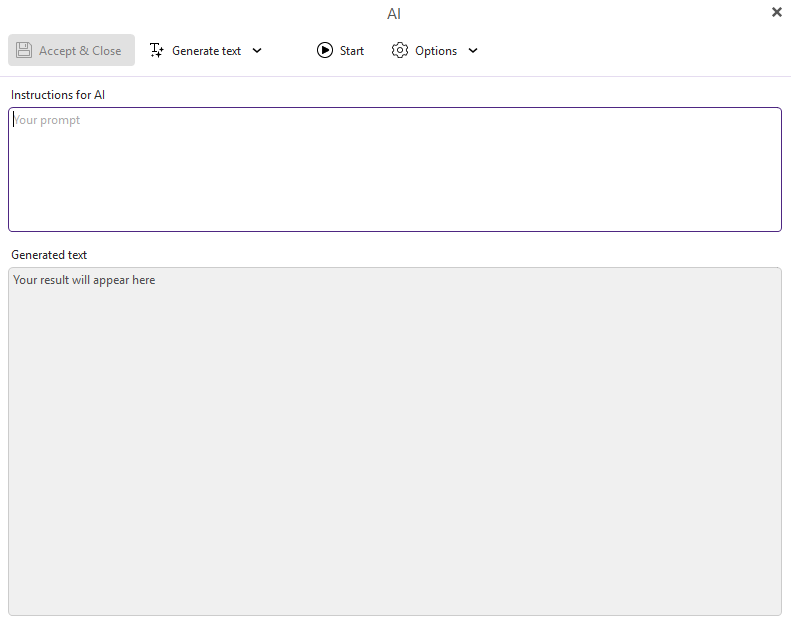Click the AI dialog title

pos(394,14)
